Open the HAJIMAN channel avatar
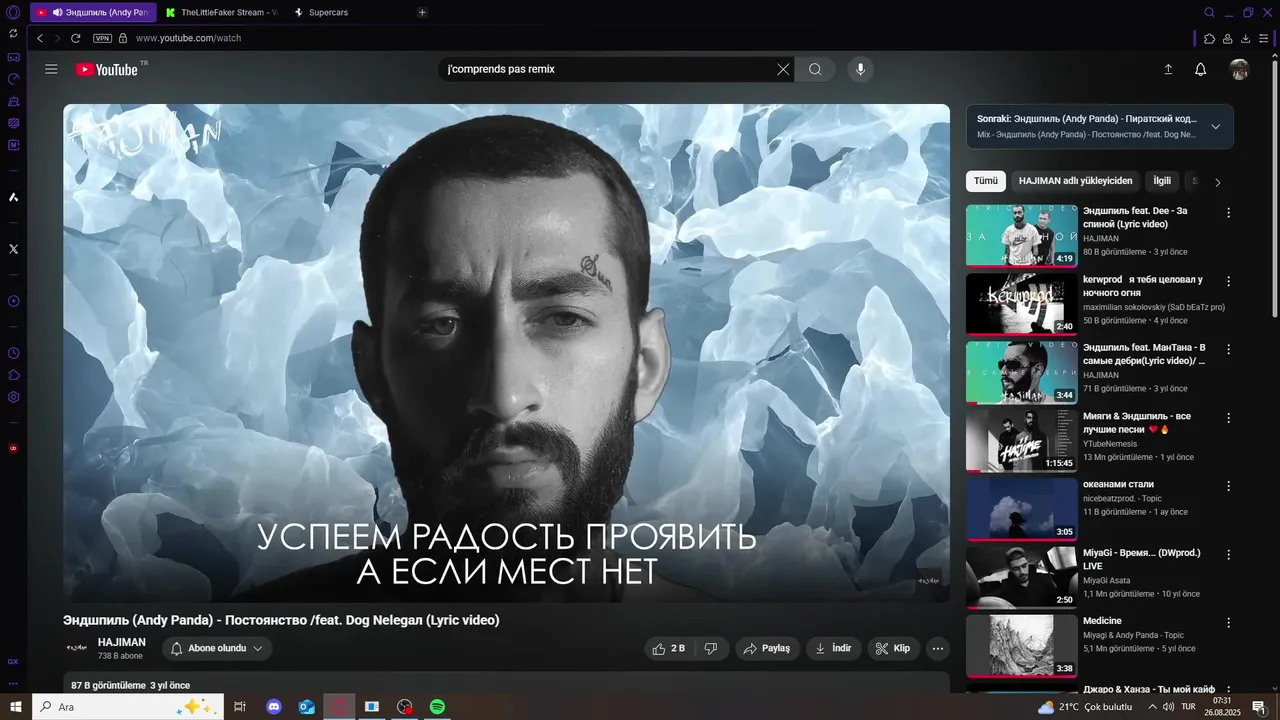The width and height of the screenshot is (1280, 720). (x=76, y=648)
